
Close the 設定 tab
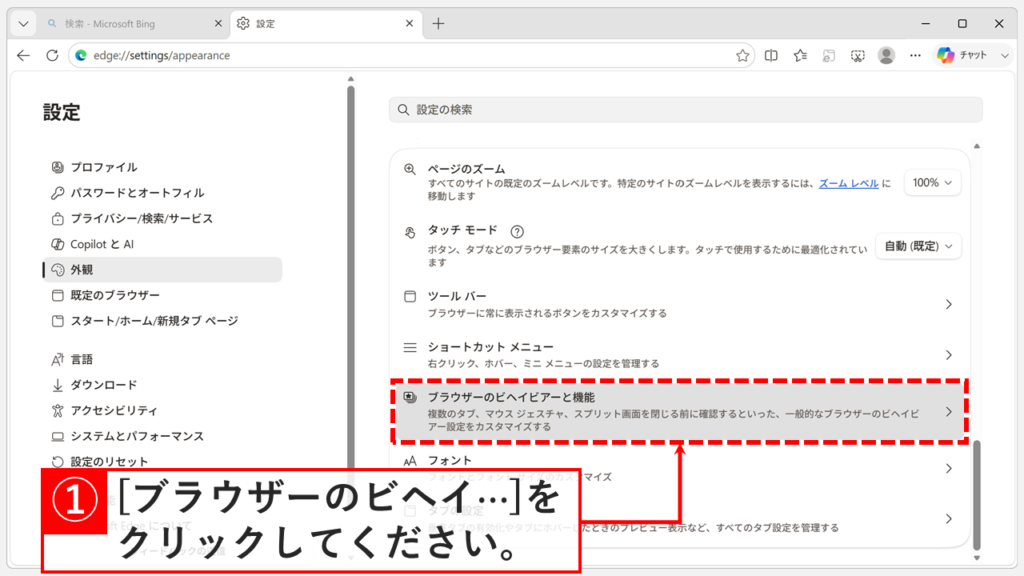point(409,24)
